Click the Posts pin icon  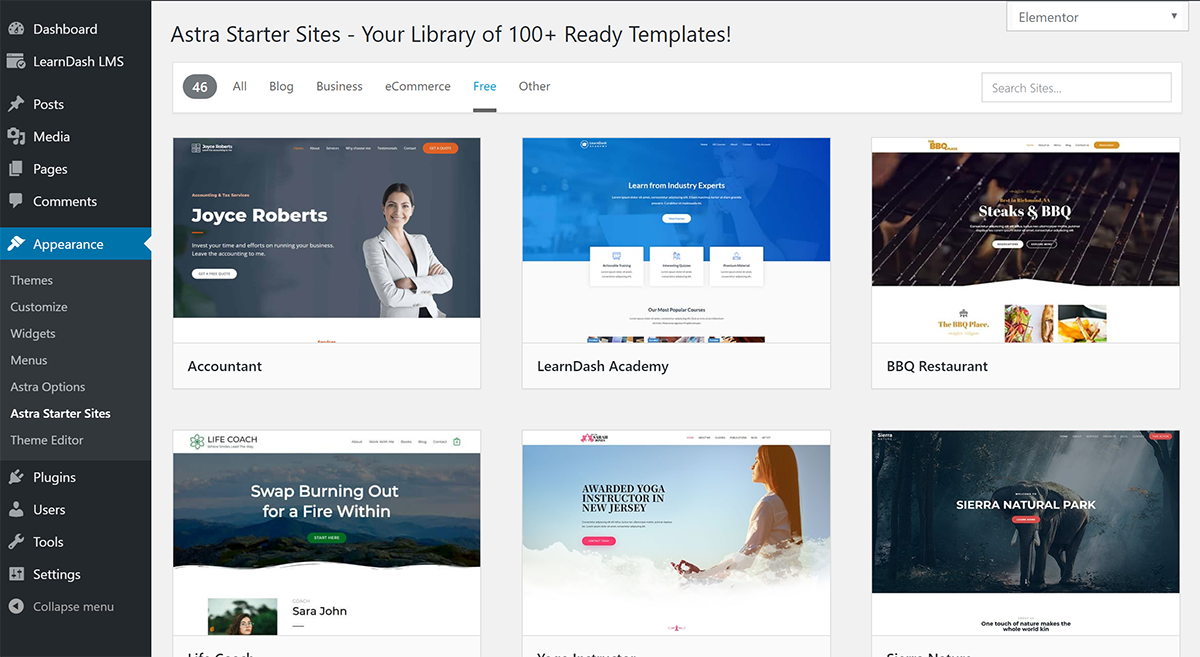click(x=16, y=104)
